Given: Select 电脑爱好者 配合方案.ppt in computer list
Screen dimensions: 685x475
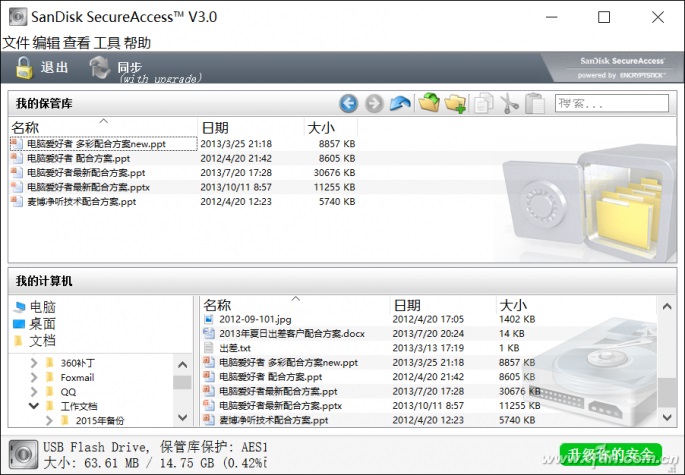Looking at the screenshot, I should pos(270,377).
